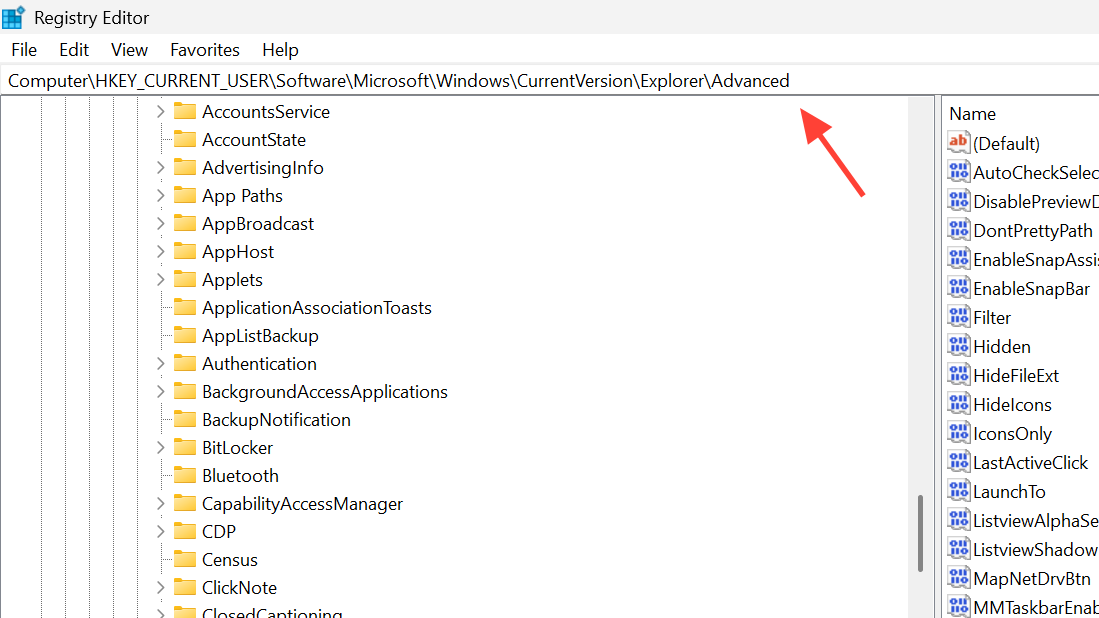This screenshot has width=1099, height=618.
Task: Select the HideFileExt binary value icon
Action: coord(959,375)
